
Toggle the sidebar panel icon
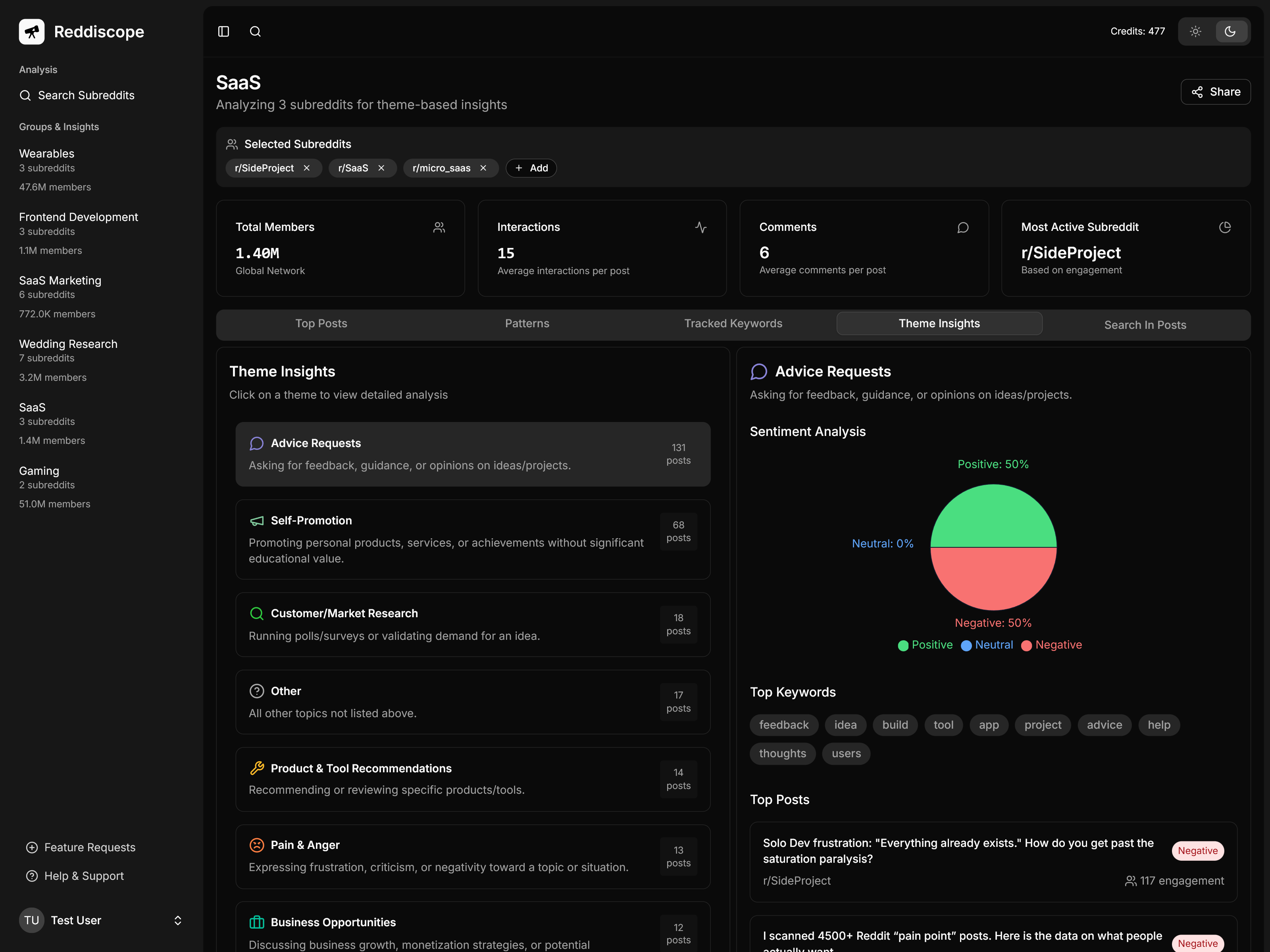tap(223, 32)
